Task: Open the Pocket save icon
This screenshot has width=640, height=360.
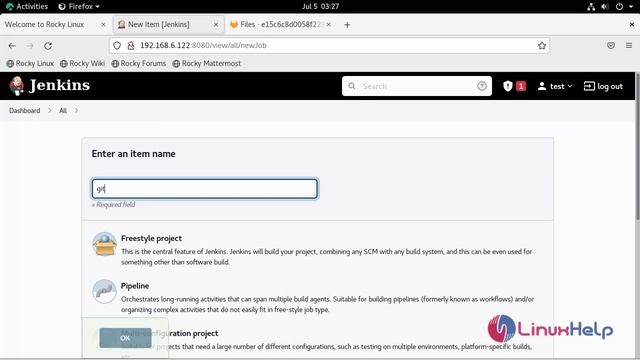Action: pos(611,46)
